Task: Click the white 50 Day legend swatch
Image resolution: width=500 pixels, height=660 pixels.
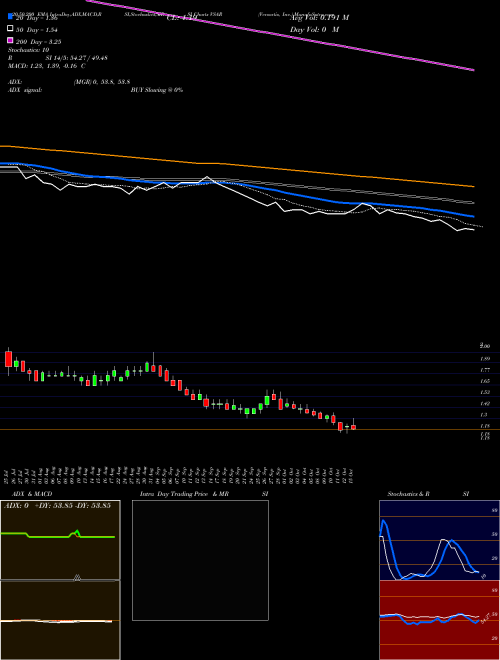Action: (10, 29)
